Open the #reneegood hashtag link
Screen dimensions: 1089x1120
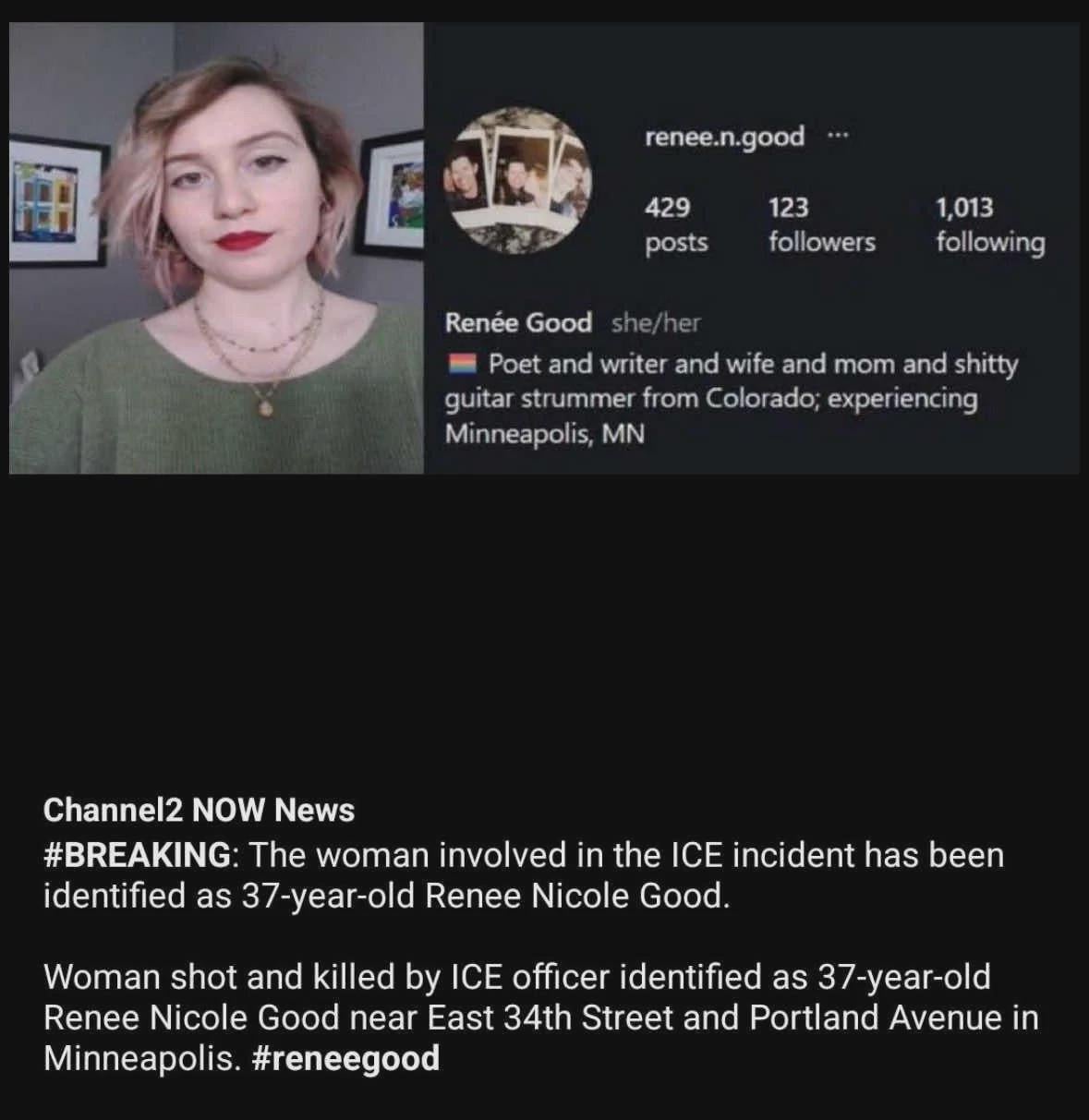coord(345,1058)
